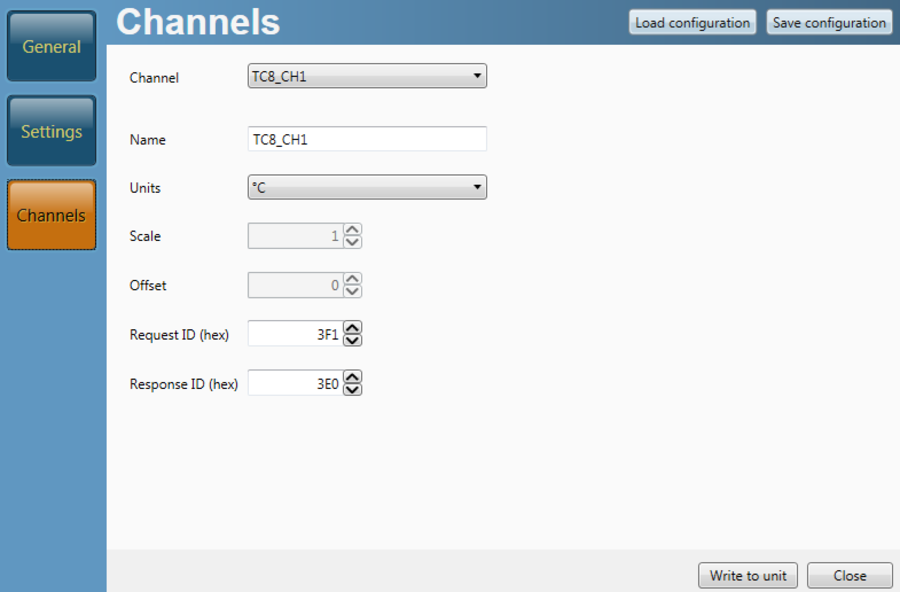Click Load configuration button
This screenshot has height=592, width=900.
coord(692,22)
